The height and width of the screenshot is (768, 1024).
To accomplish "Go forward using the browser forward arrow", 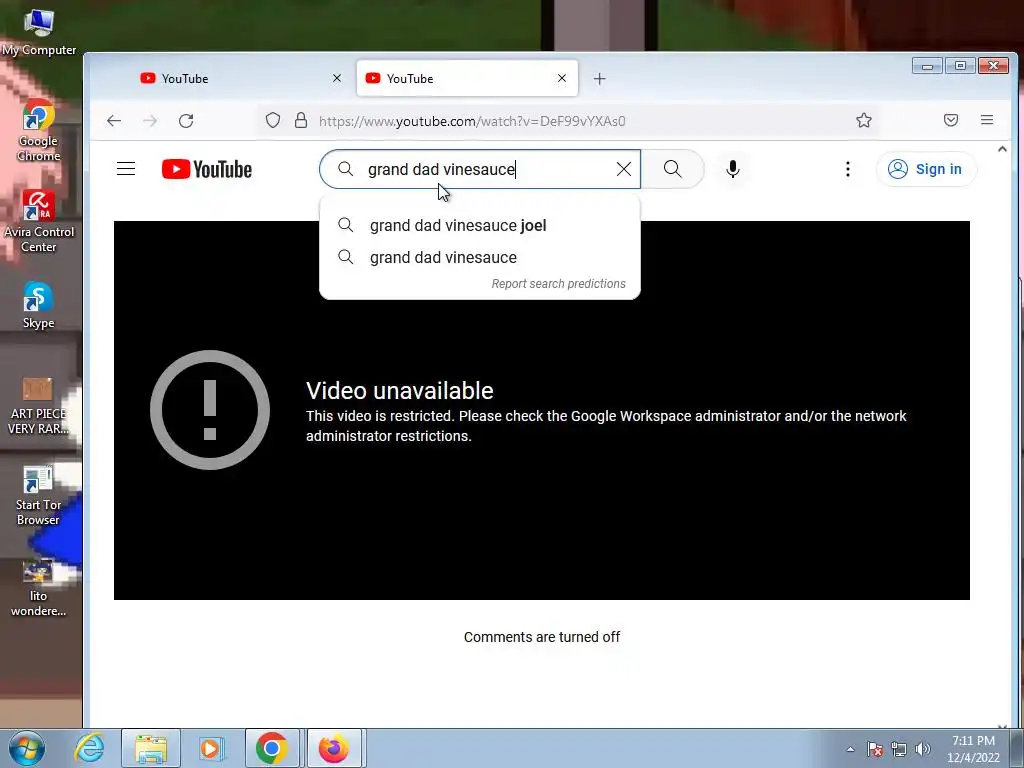I will tap(150, 121).
